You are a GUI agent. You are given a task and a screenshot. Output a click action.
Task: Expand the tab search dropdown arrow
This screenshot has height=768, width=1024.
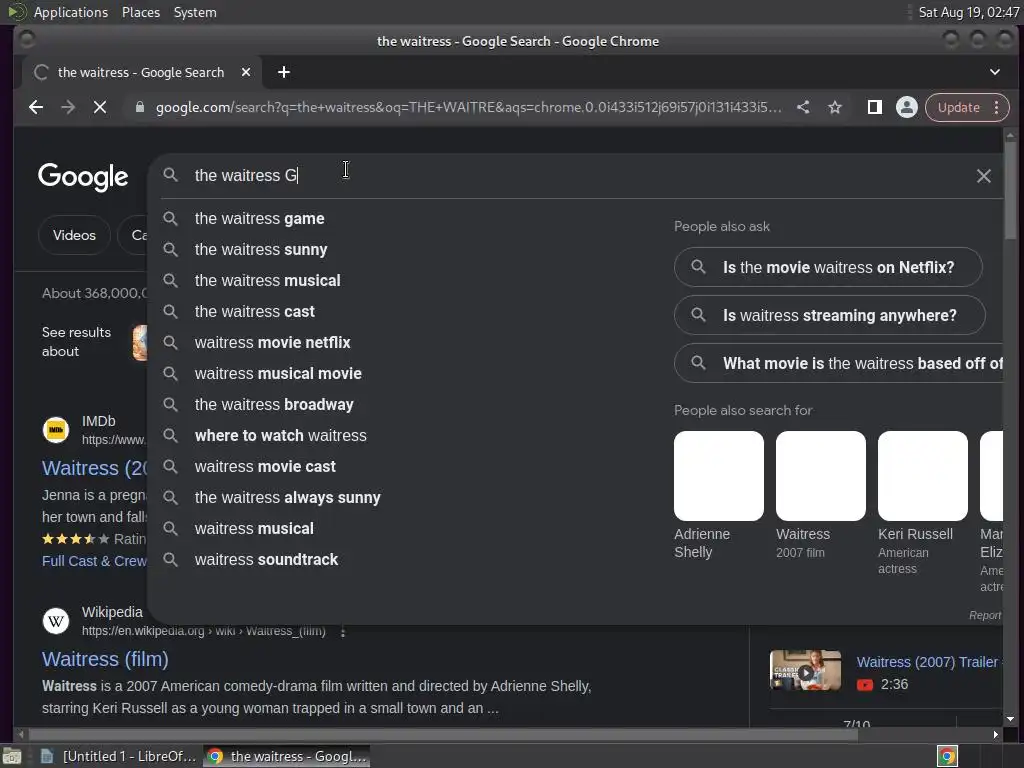pyautogui.click(x=995, y=72)
